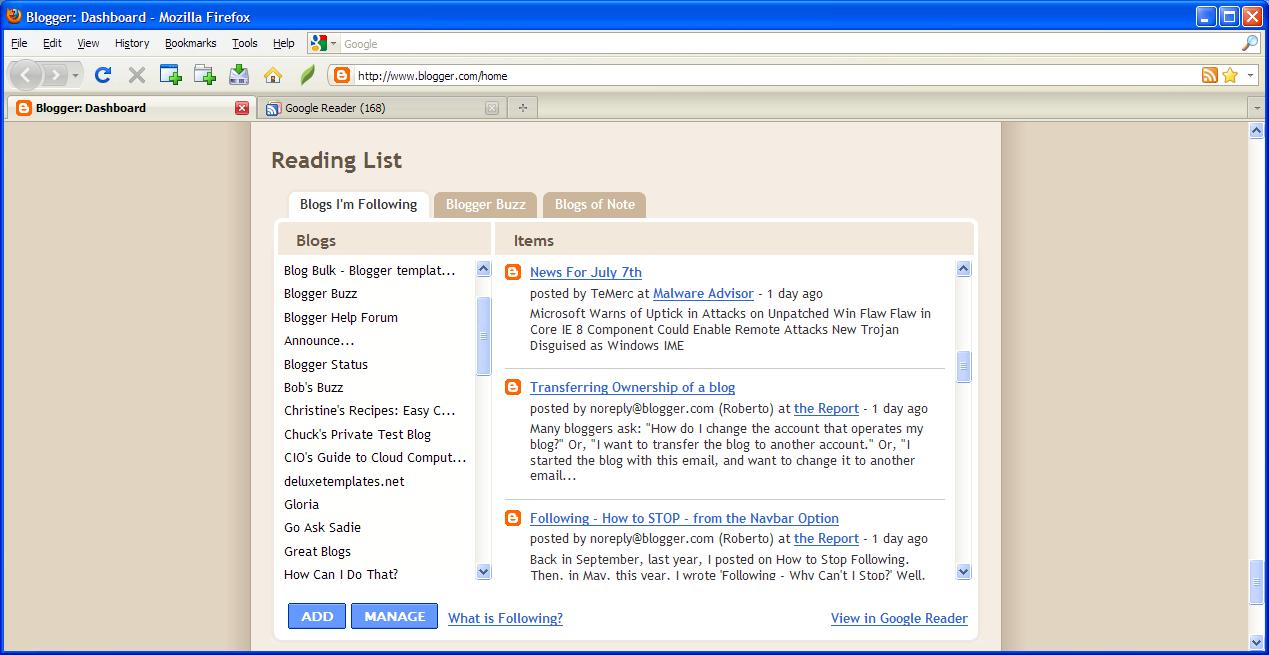Open Transferring Ownership of a blog link
Screen dimensions: 1269x655
632,387
